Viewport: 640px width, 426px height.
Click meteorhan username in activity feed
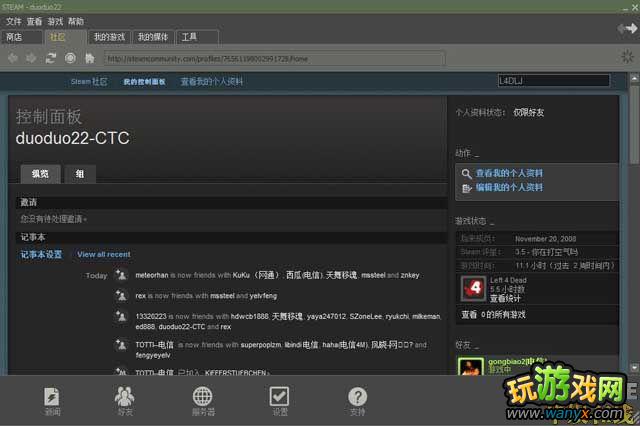pyautogui.click(x=152, y=275)
